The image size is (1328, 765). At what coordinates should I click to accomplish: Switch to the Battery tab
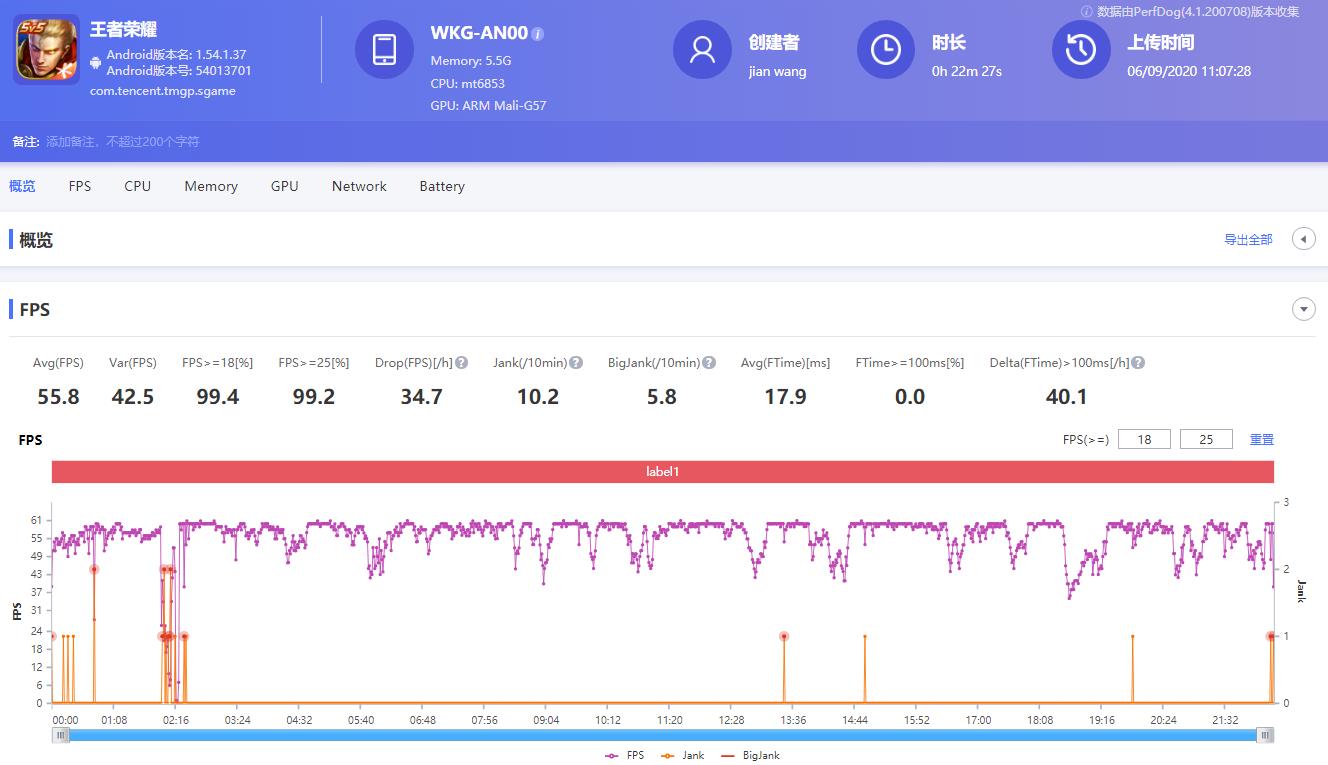[x=442, y=186]
